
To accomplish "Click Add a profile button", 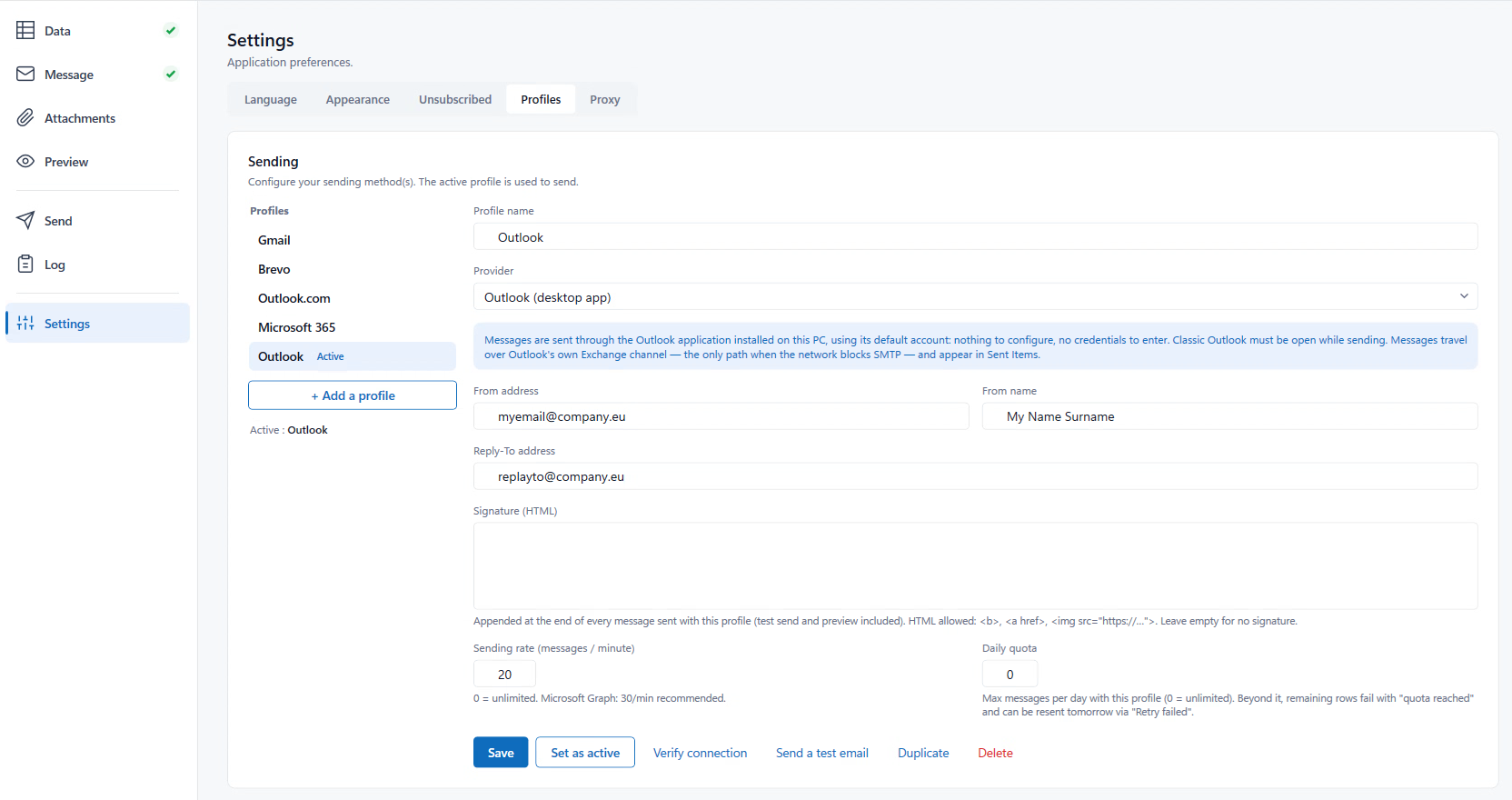I will coord(353,395).
